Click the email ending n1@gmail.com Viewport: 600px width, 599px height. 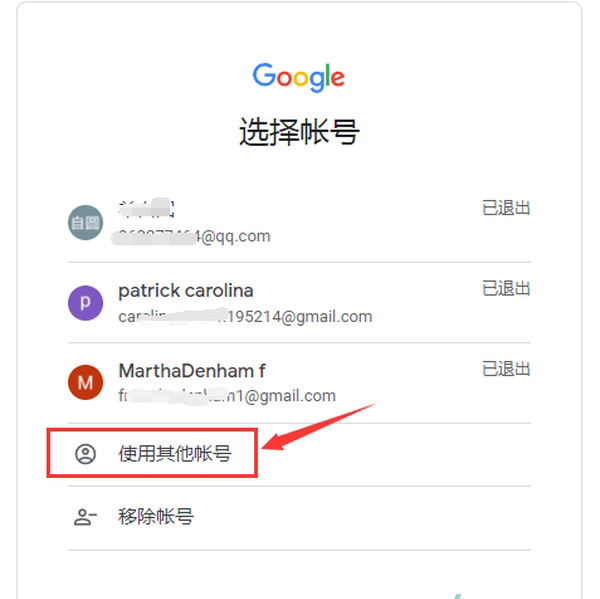click(227, 396)
